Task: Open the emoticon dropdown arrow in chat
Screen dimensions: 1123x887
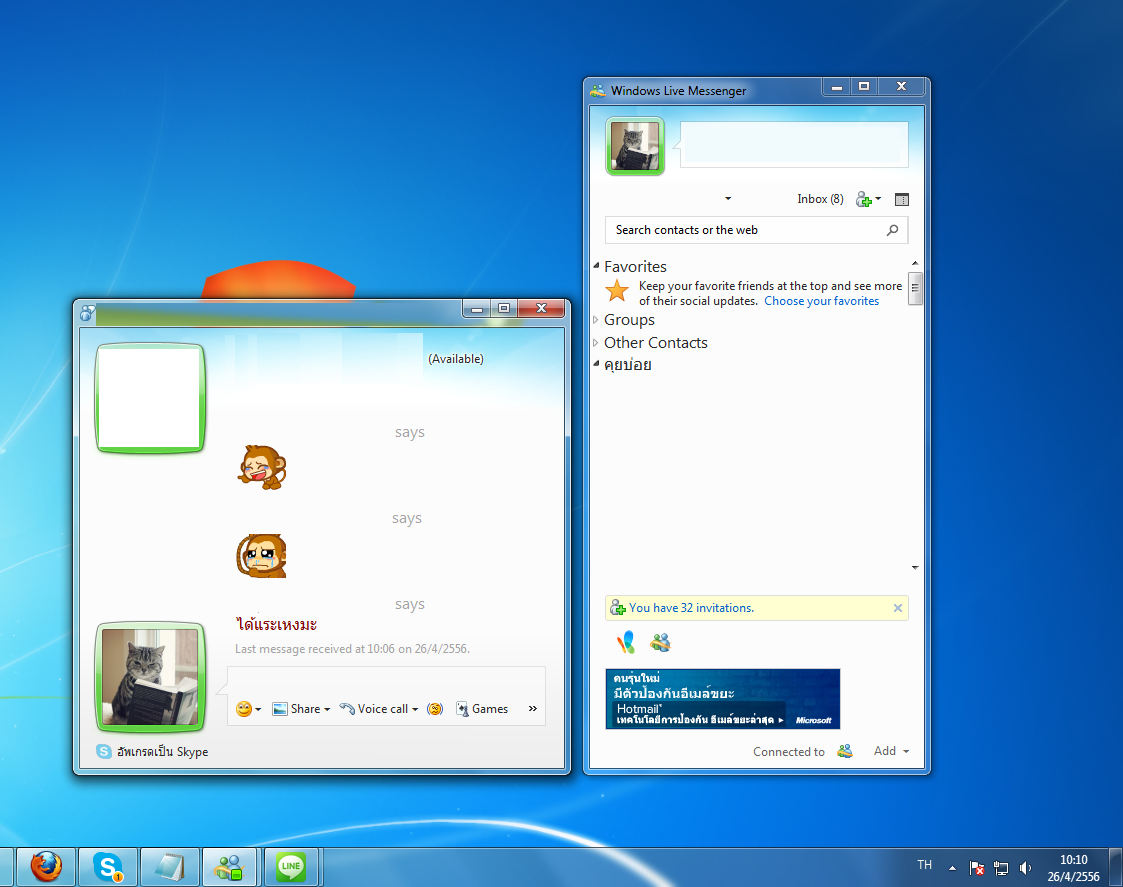Action: point(258,709)
